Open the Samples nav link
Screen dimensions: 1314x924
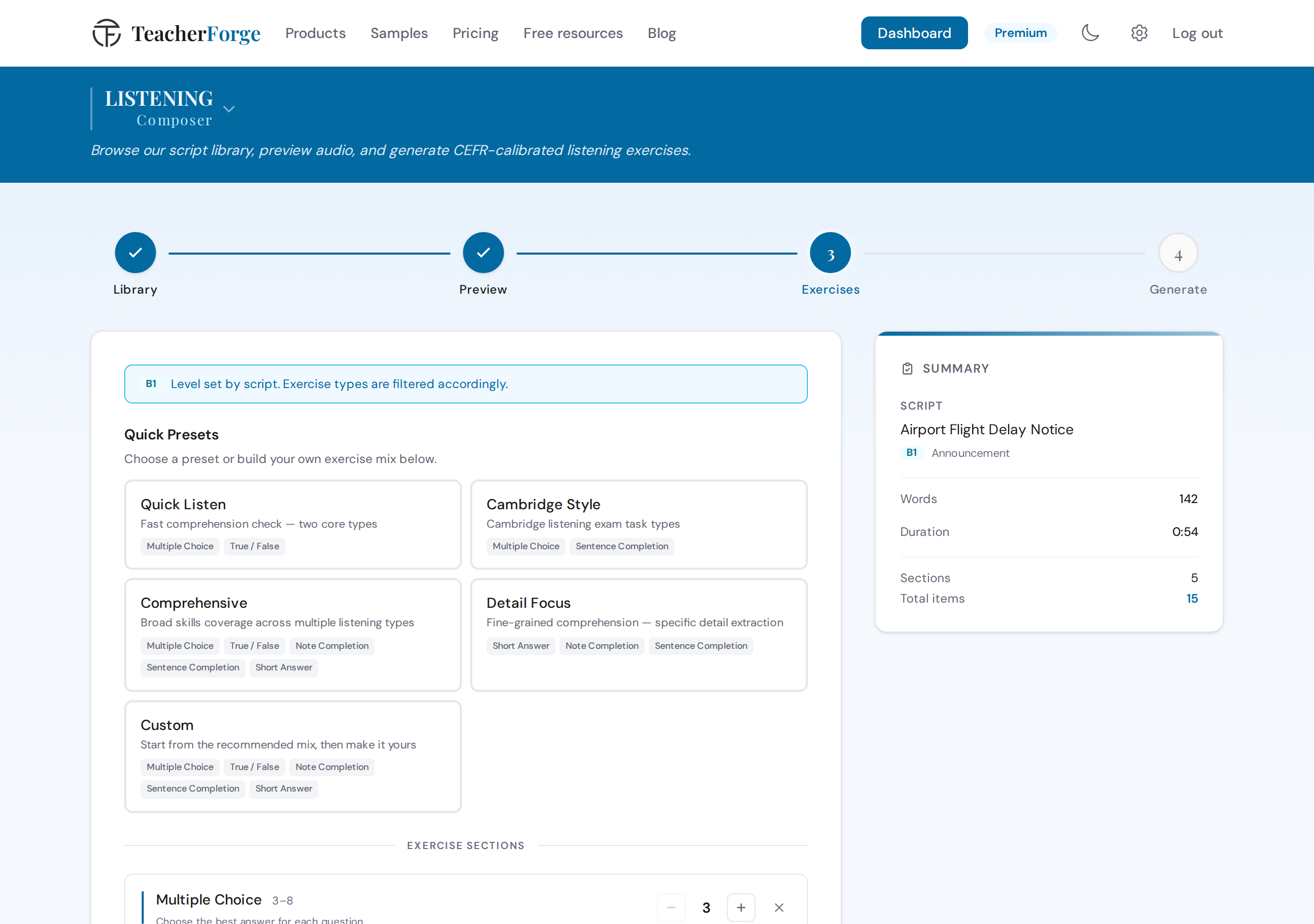(399, 33)
